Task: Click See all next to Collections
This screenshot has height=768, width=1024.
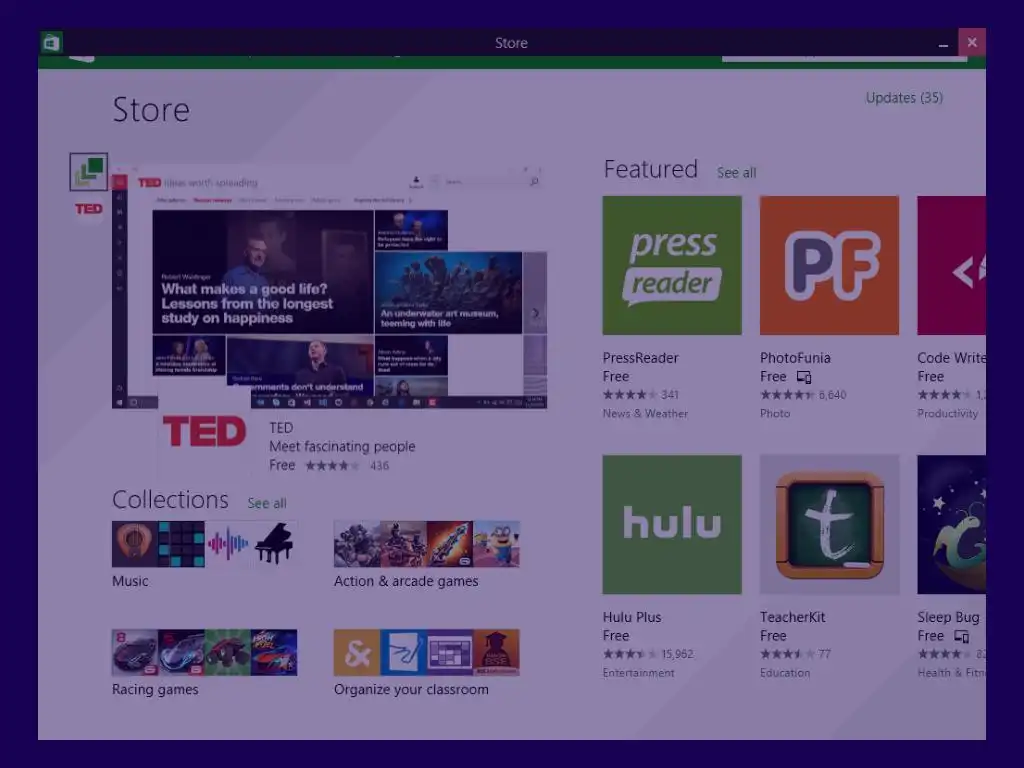Action: (266, 504)
